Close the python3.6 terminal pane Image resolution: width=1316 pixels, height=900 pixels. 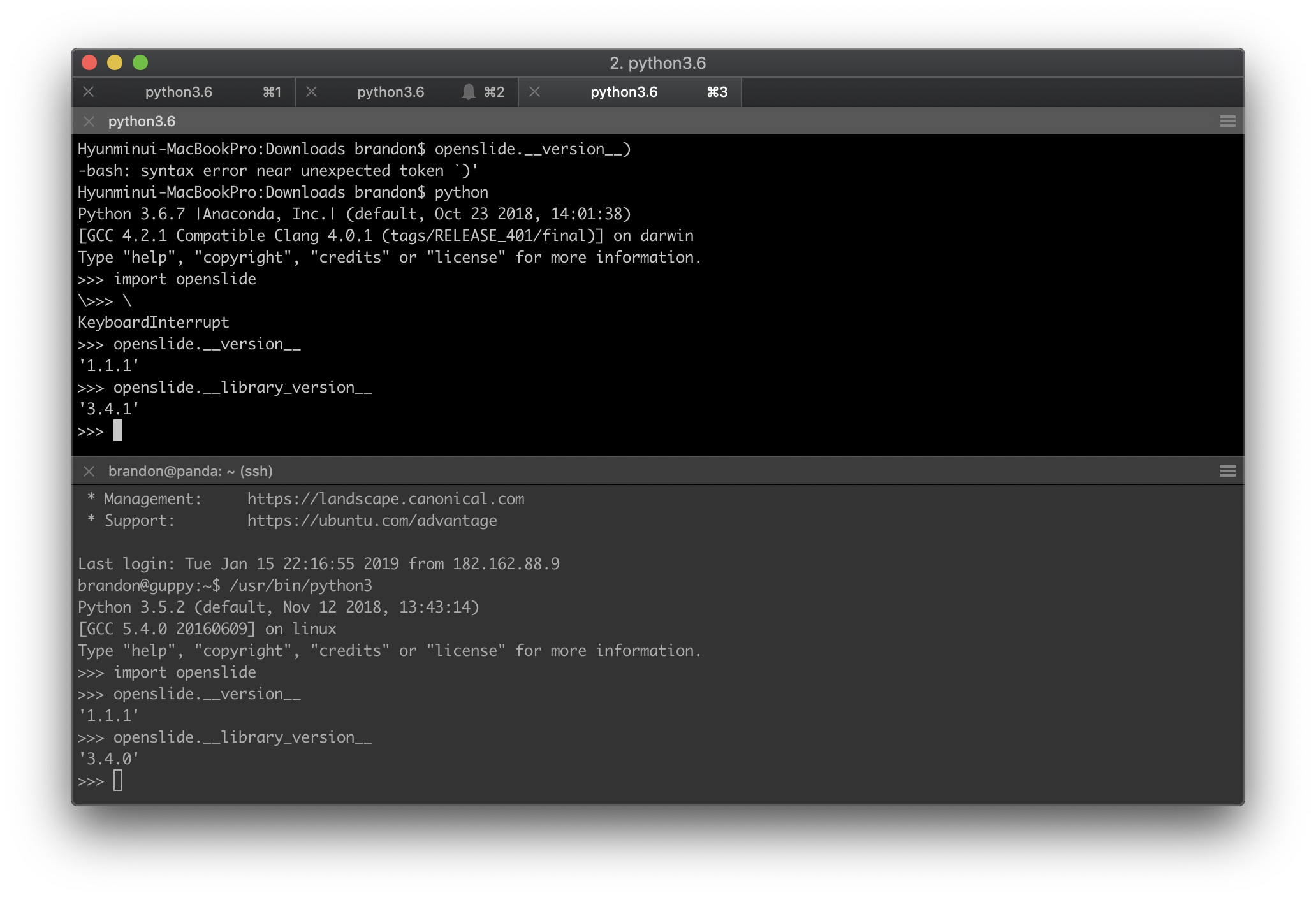(x=88, y=121)
